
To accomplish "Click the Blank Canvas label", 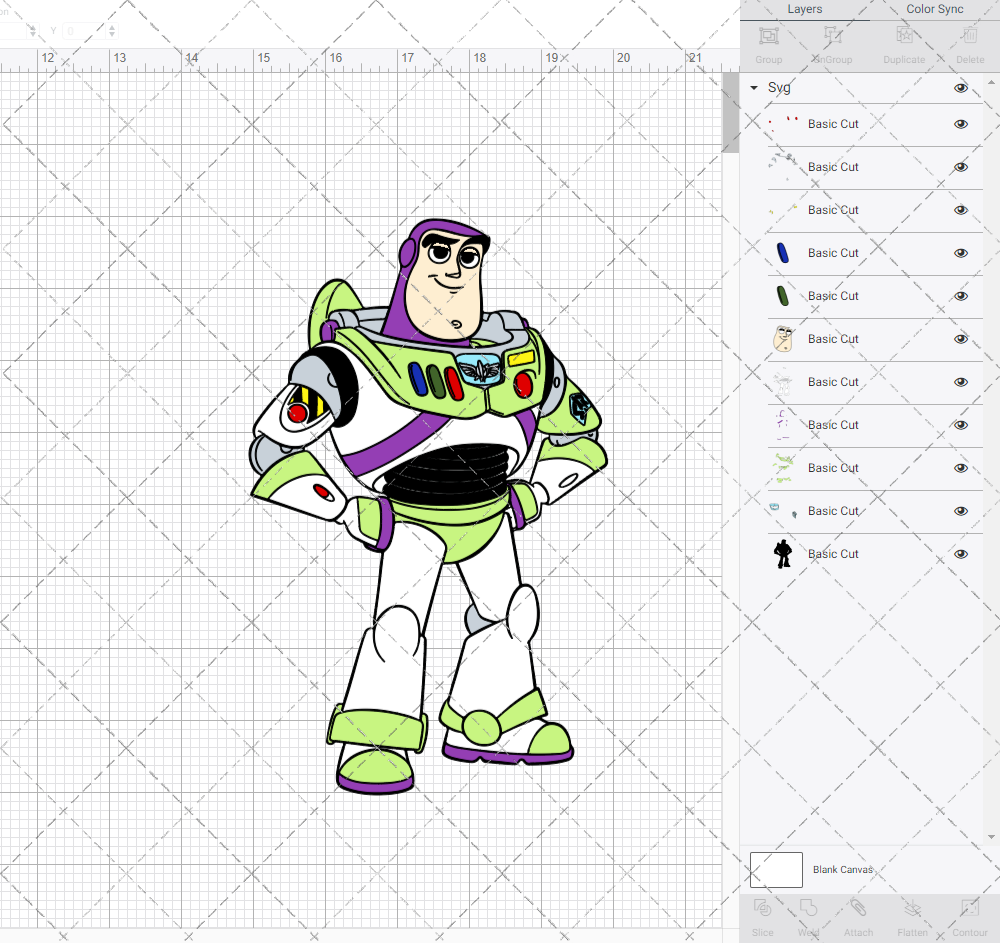I will 842,870.
